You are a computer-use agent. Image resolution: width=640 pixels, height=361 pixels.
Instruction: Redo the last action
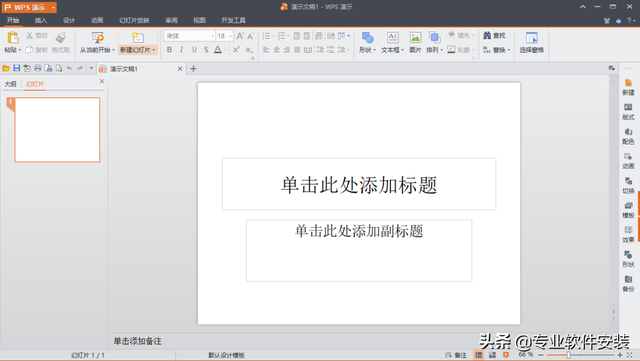pyautogui.click(x=80, y=68)
